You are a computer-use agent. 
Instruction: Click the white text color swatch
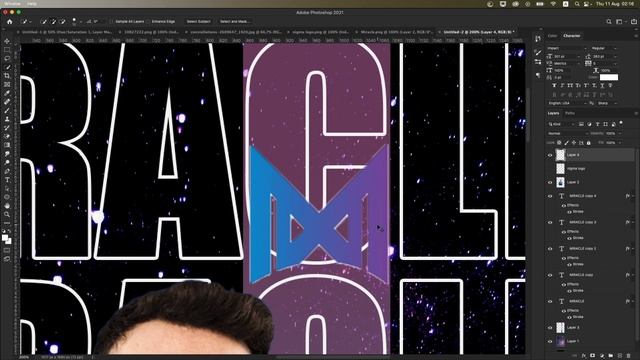pos(609,77)
